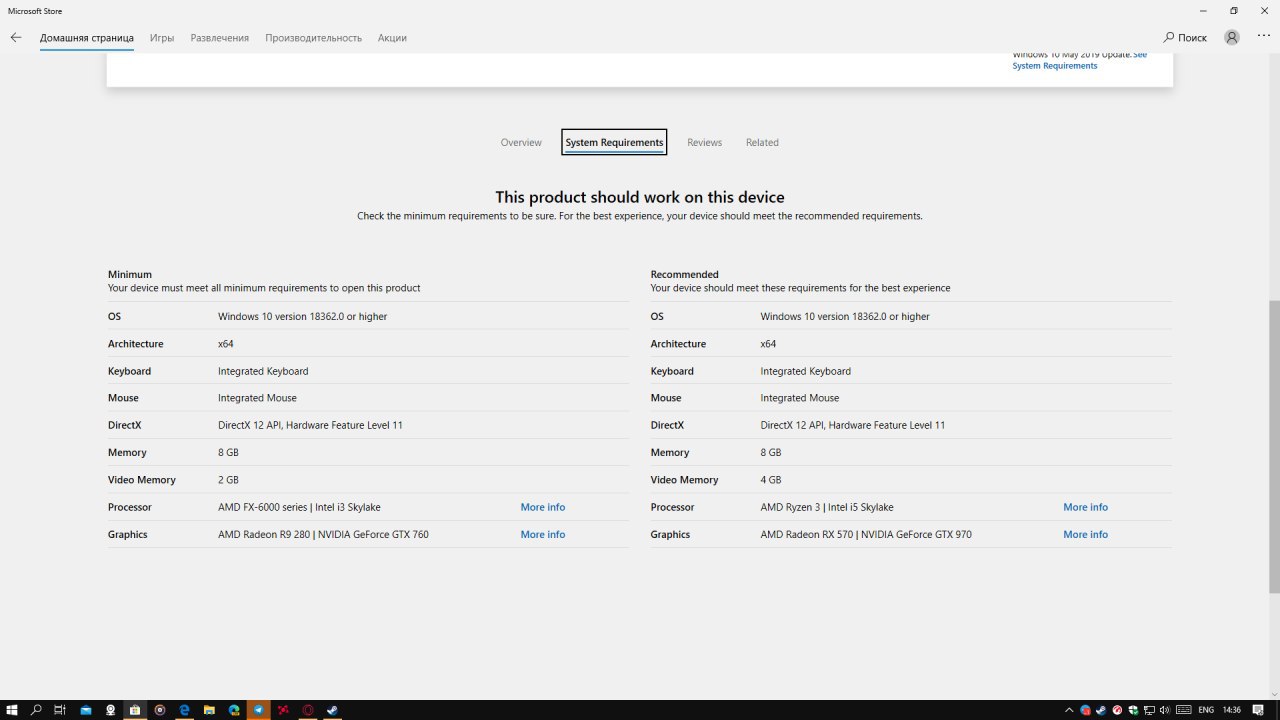Open the Игры tab

(162, 38)
